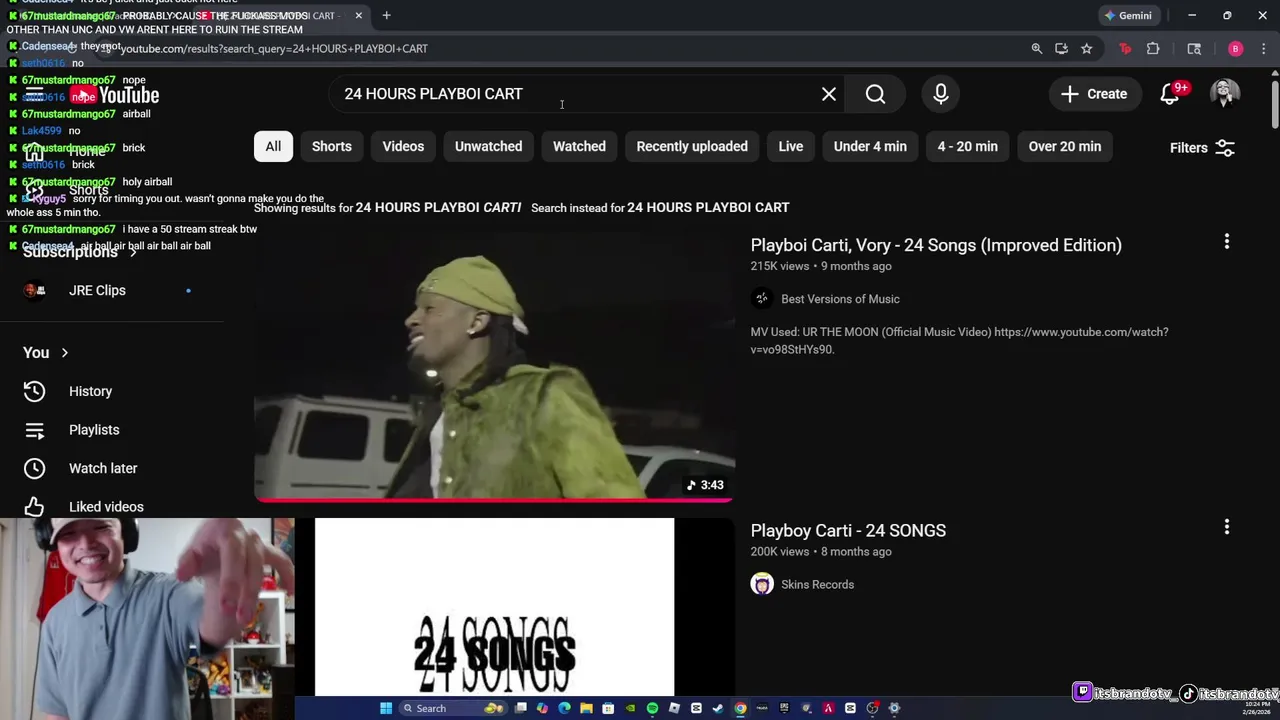The width and height of the screenshot is (1280, 720).
Task: Open the Chrome extensions puzzle icon
Action: click(x=1153, y=48)
